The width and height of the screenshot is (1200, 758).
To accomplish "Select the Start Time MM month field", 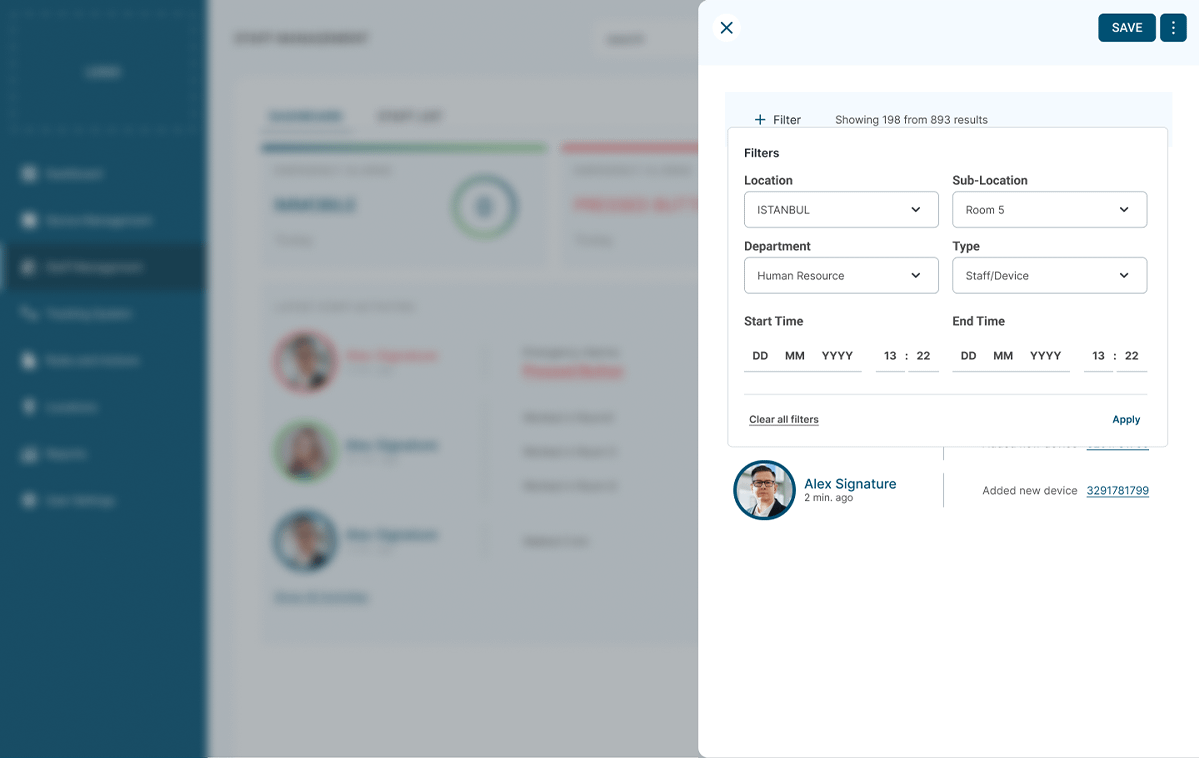I will tap(795, 356).
